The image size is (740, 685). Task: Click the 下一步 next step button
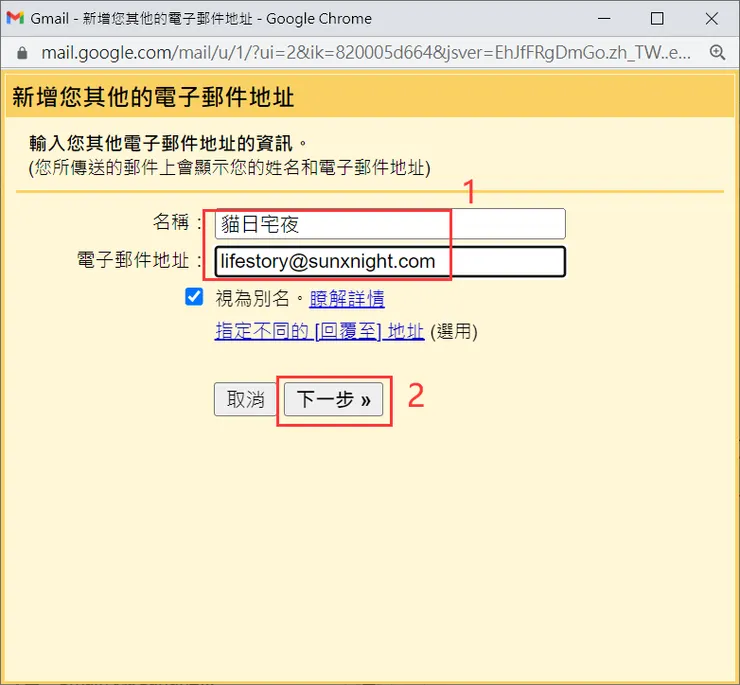pos(334,399)
